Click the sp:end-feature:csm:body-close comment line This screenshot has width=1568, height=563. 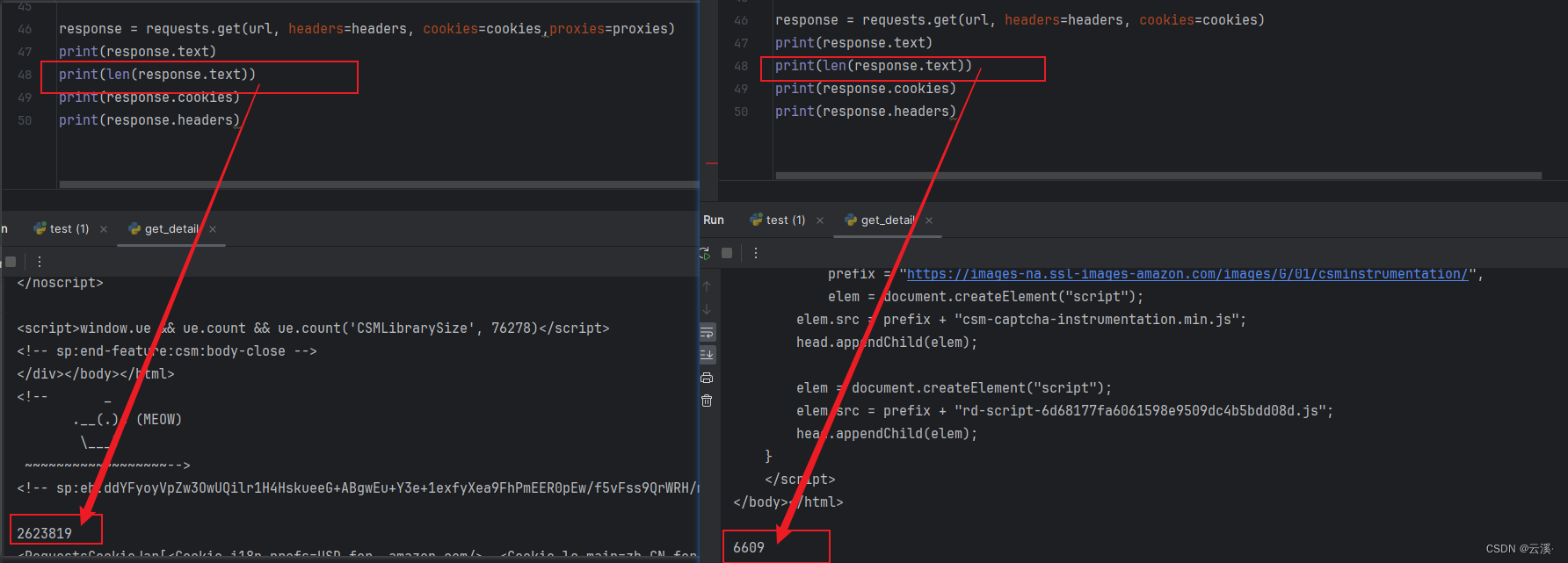167,351
